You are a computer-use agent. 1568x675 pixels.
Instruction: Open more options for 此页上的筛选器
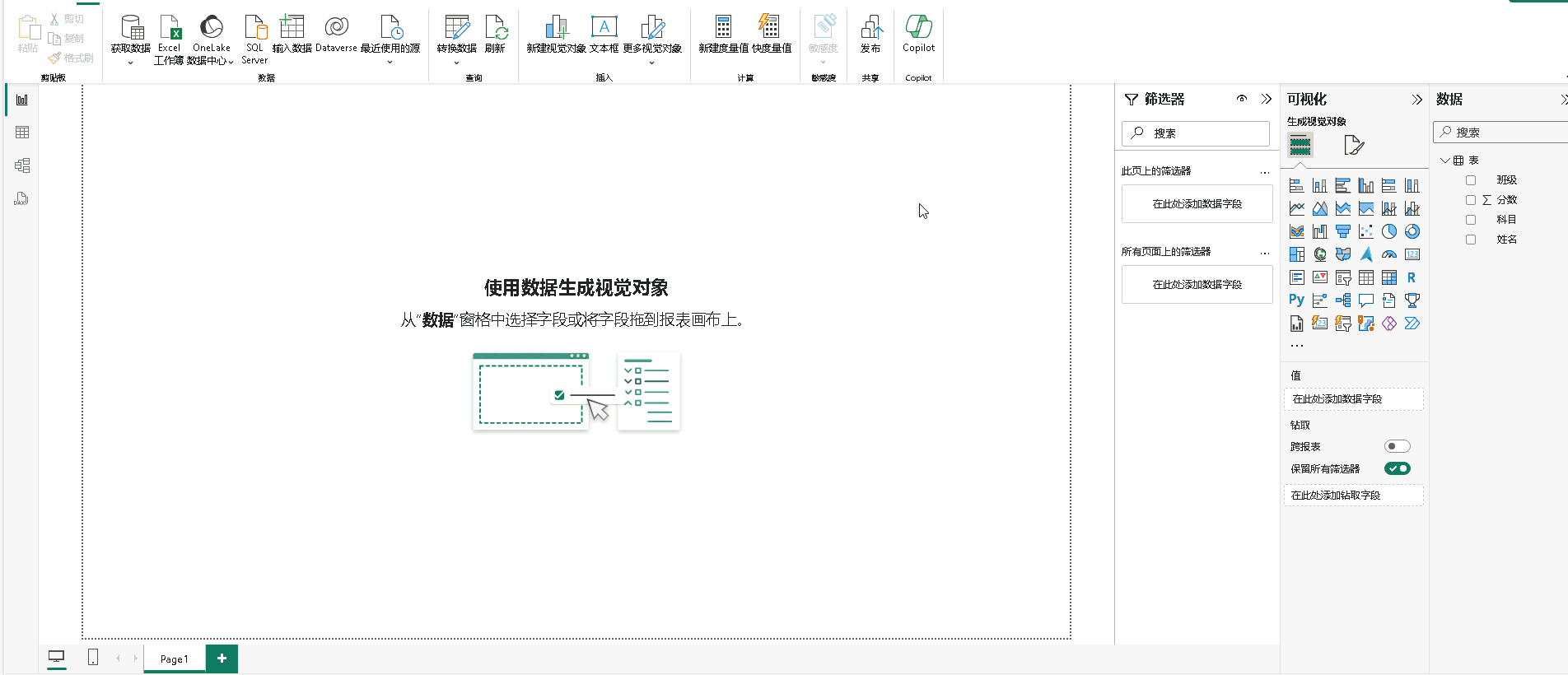tap(1265, 172)
